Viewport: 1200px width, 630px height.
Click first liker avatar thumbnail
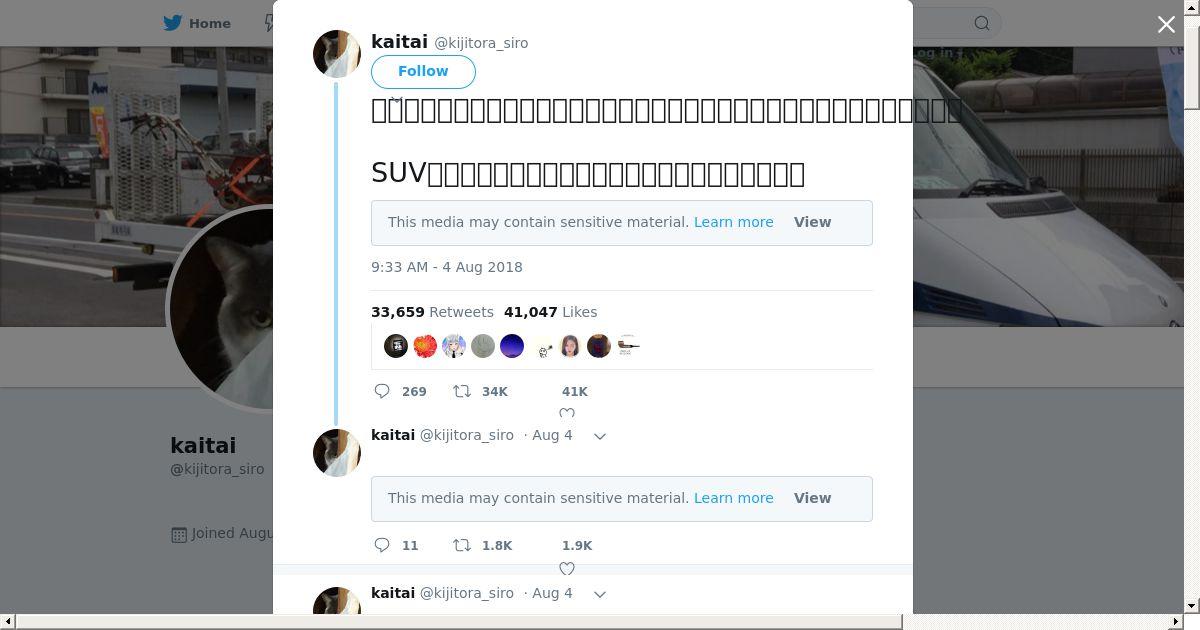[x=396, y=346]
